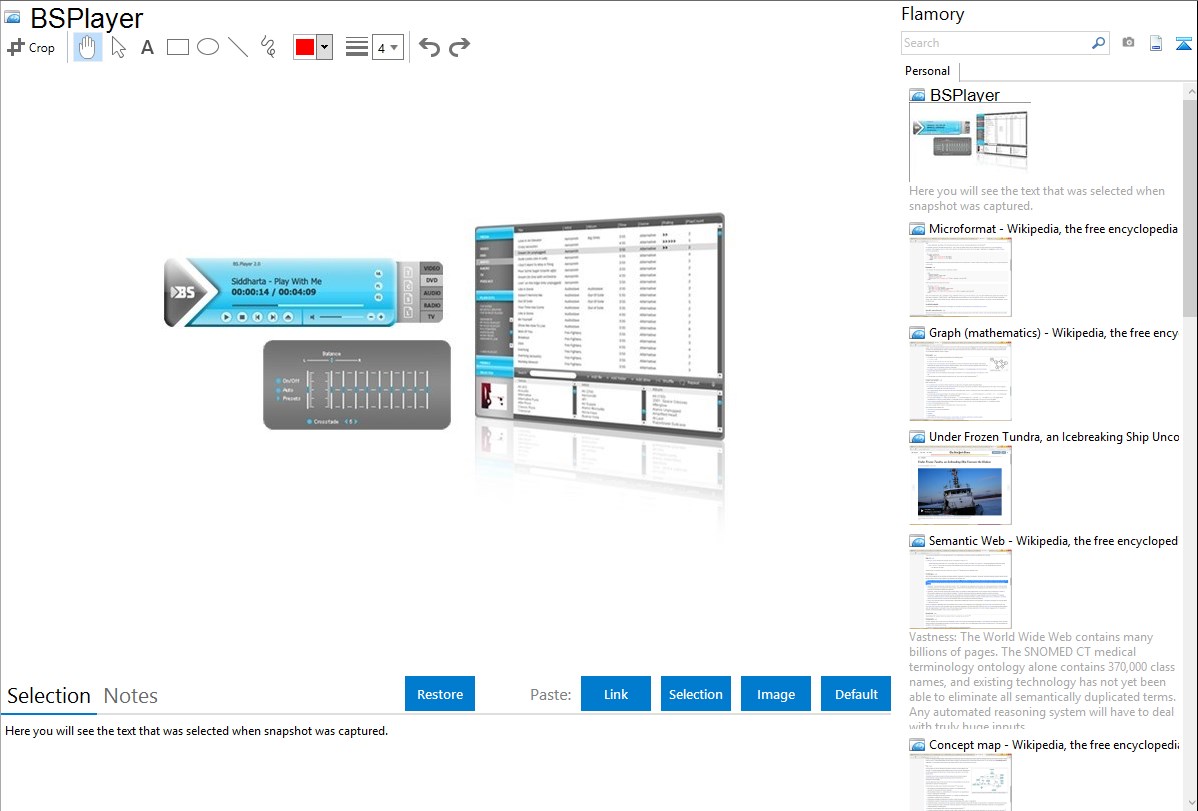Click the icon beside Microformat title

[x=918, y=229]
